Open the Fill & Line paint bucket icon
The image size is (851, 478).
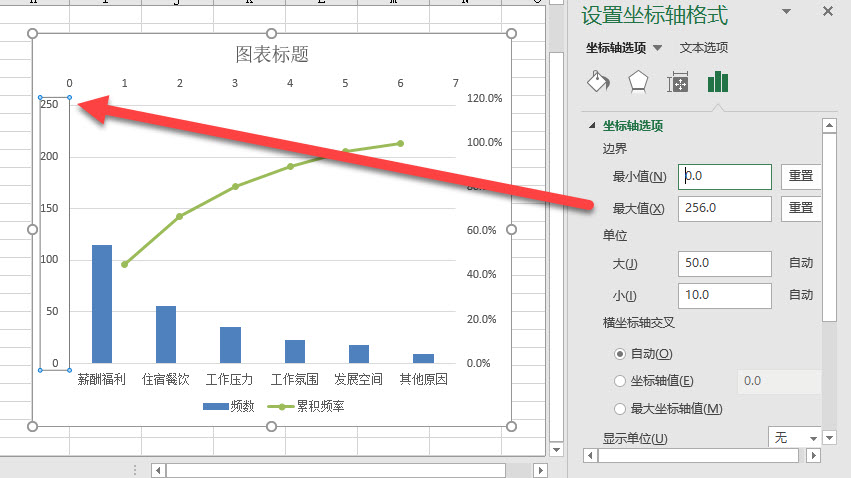[x=599, y=82]
